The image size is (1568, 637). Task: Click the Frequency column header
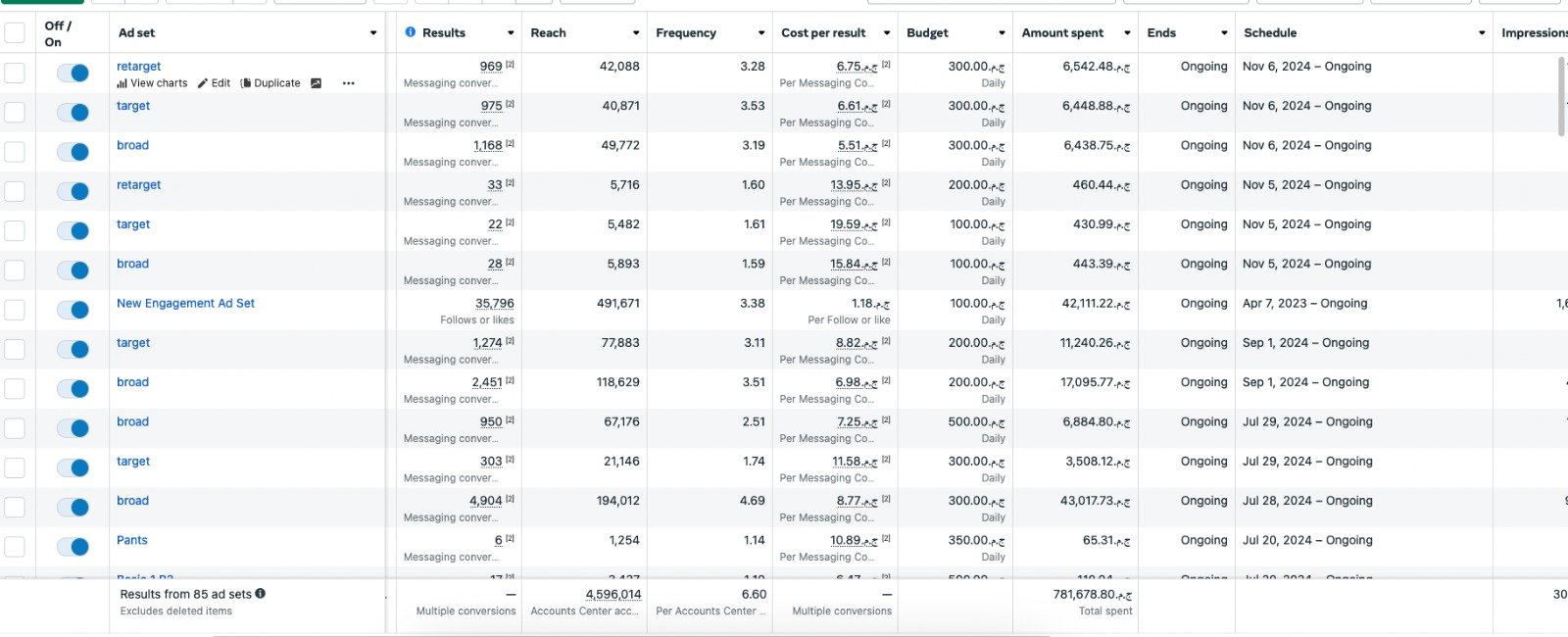pyautogui.click(x=686, y=33)
